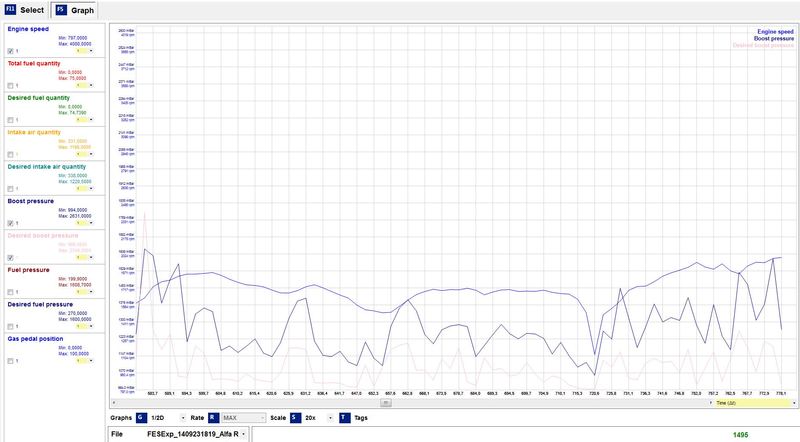Check the Gas pedal position checkbox
Viewport: 800px width, 442px height.
click(10, 359)
